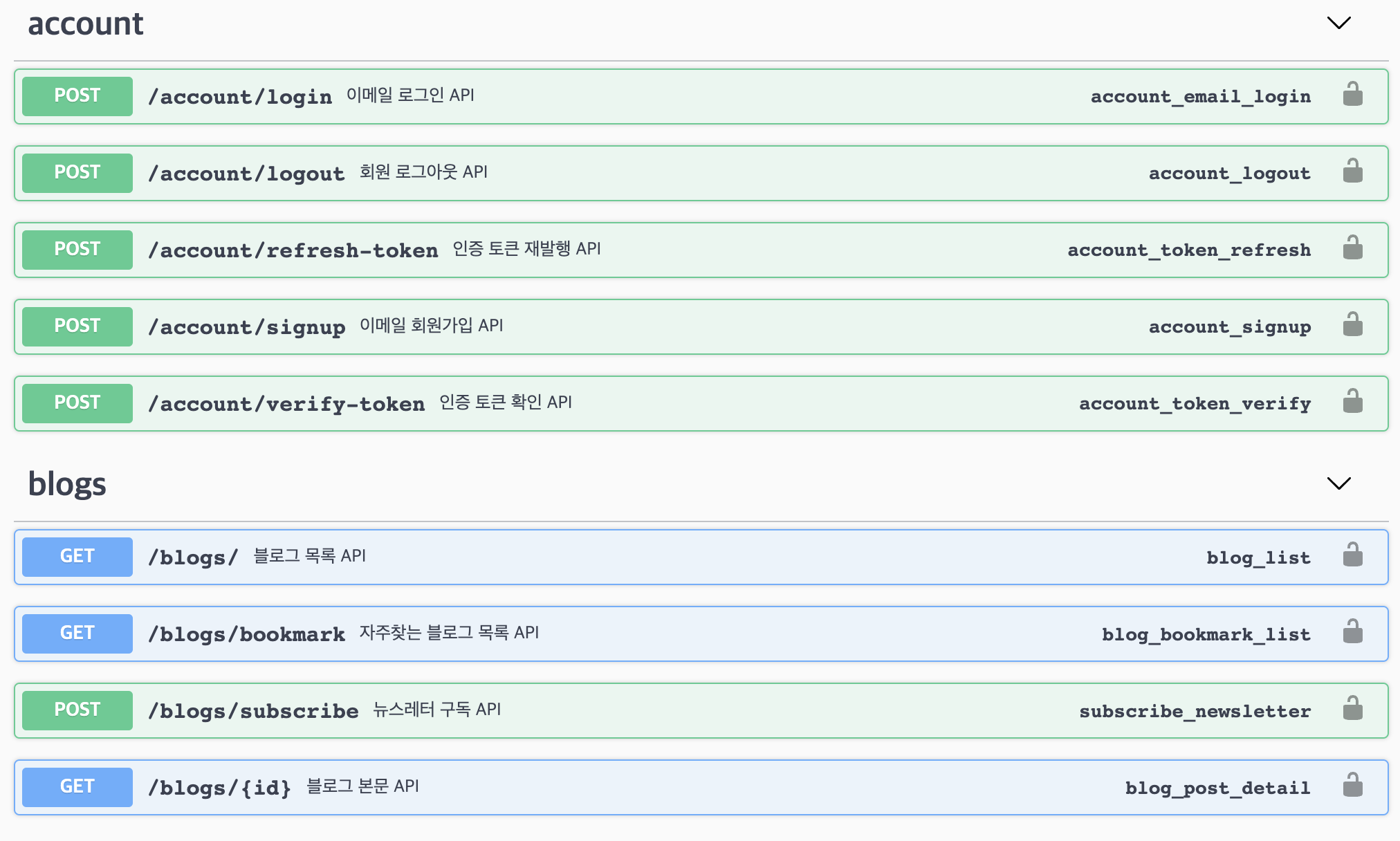The height and width of the screenshot is (841, 1400).
Task: Open the /account/refresh-token path link
Action: [293, 250]
